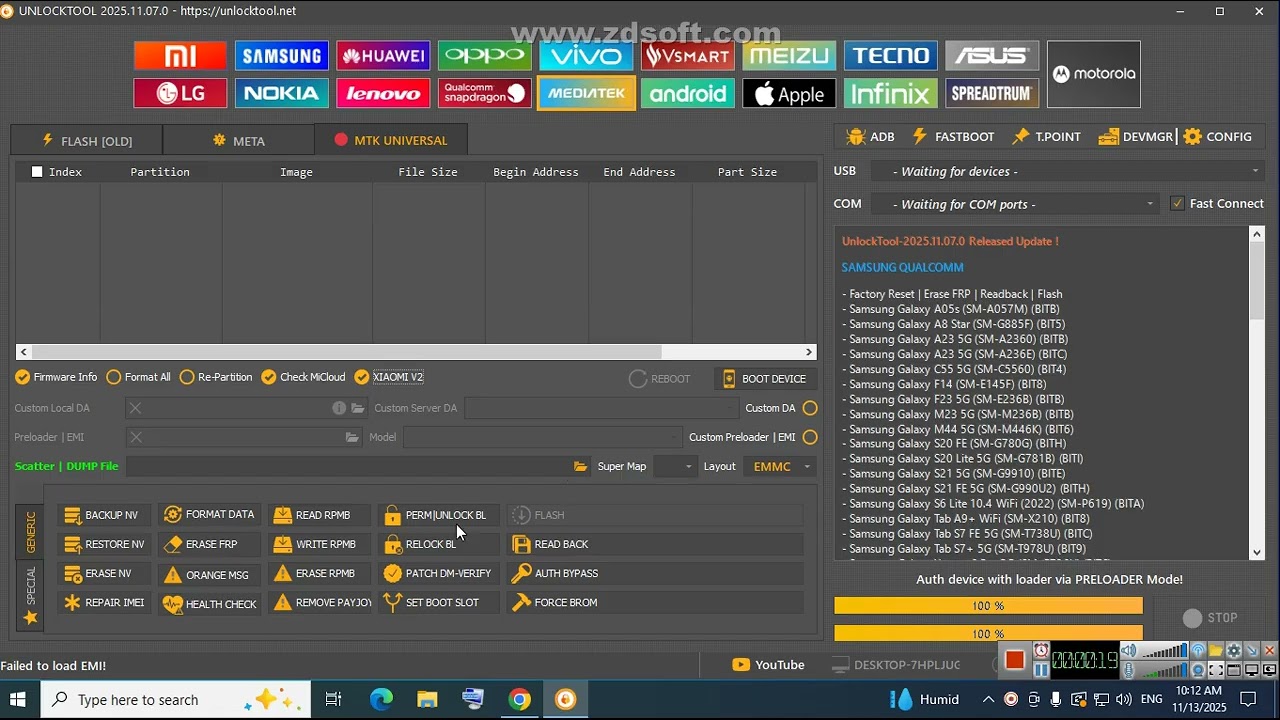
Task: Toggle the Firmware Info option
Action: click(56, 377)
